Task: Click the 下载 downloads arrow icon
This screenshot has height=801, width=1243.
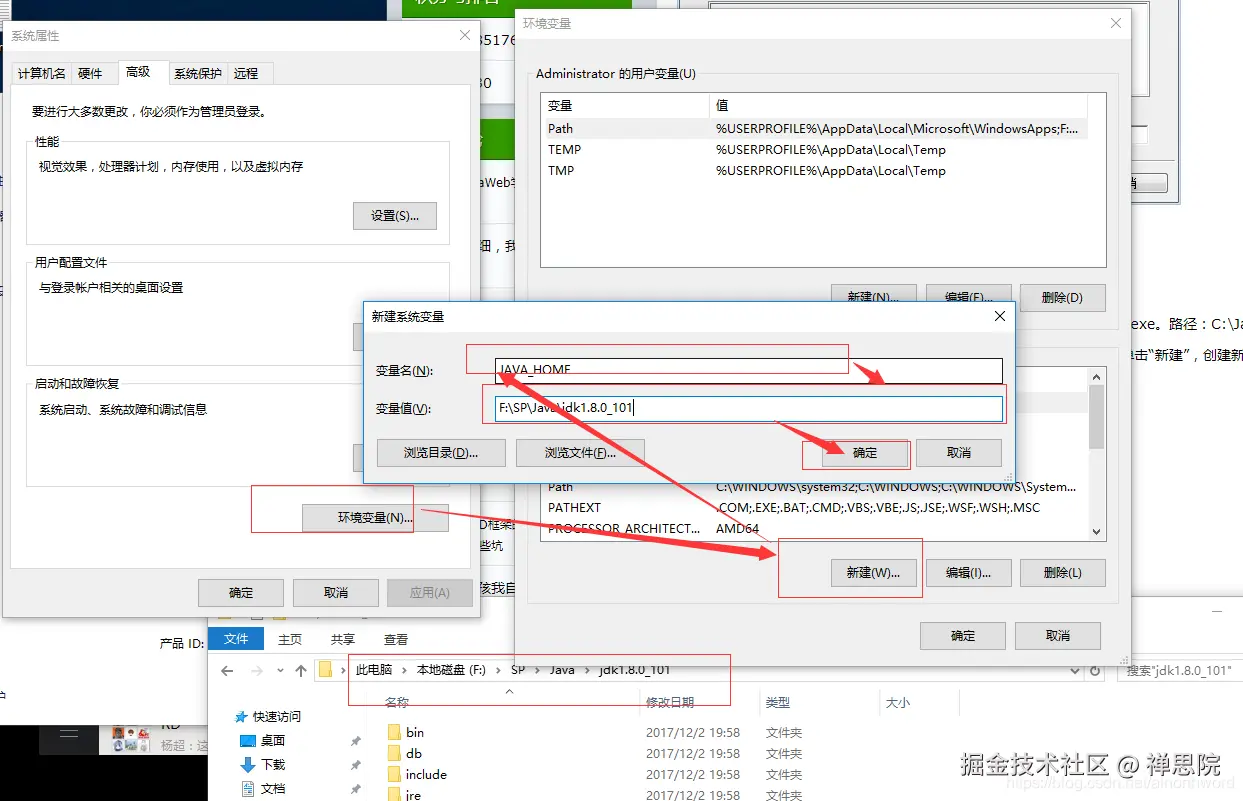Action: click(248, 765)
